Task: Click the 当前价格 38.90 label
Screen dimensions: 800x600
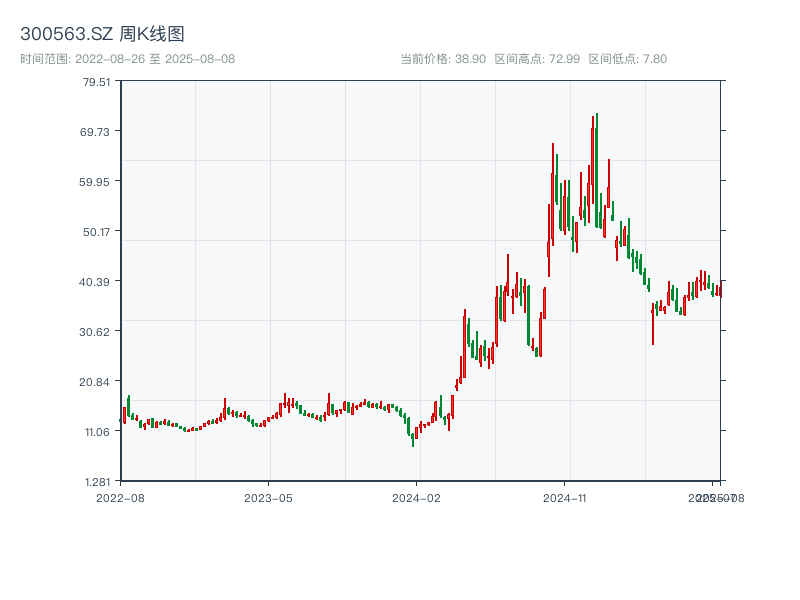Action: coord(443,59)
